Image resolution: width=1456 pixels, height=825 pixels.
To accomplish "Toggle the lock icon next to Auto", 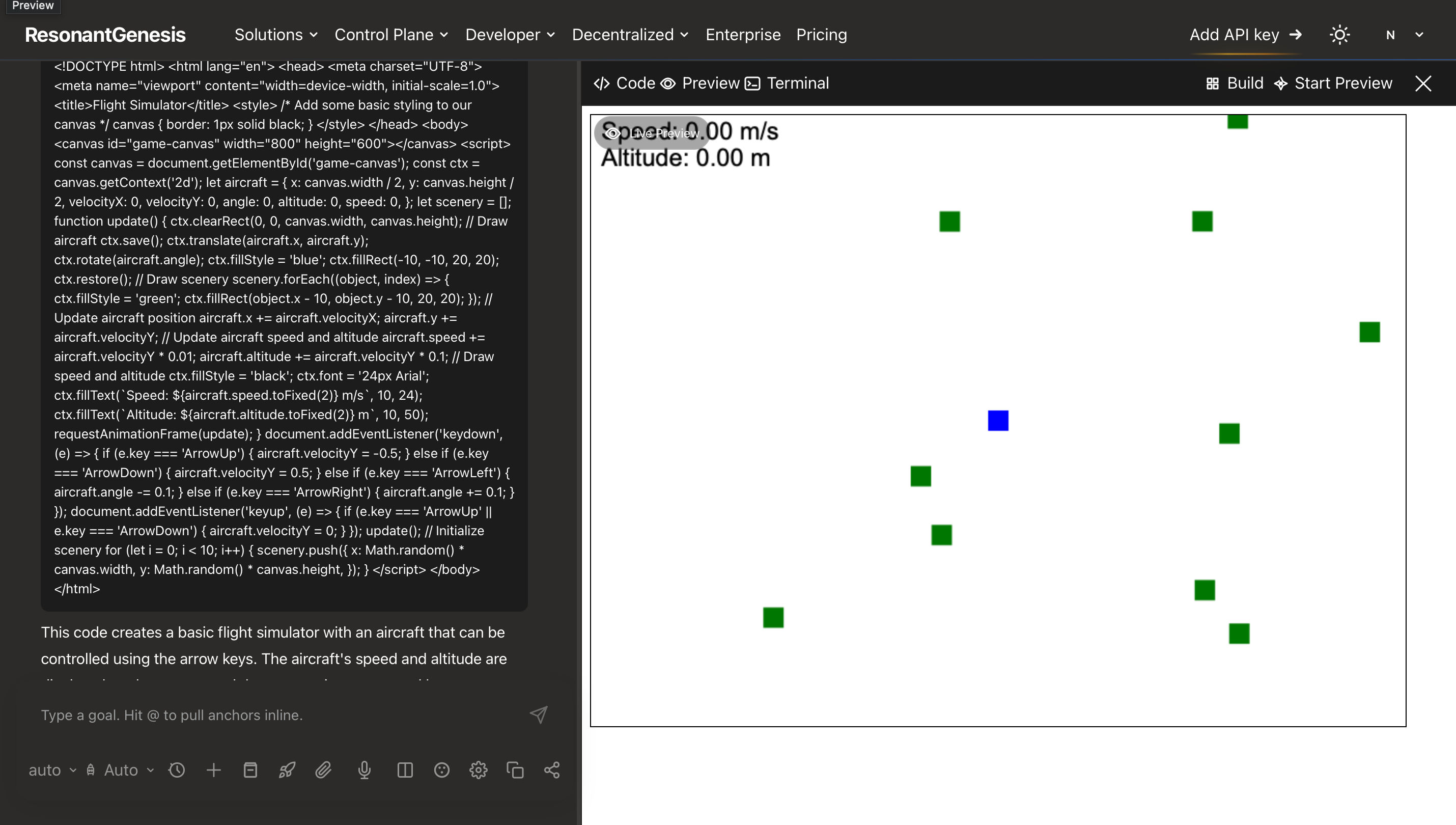I will (91, 769).
